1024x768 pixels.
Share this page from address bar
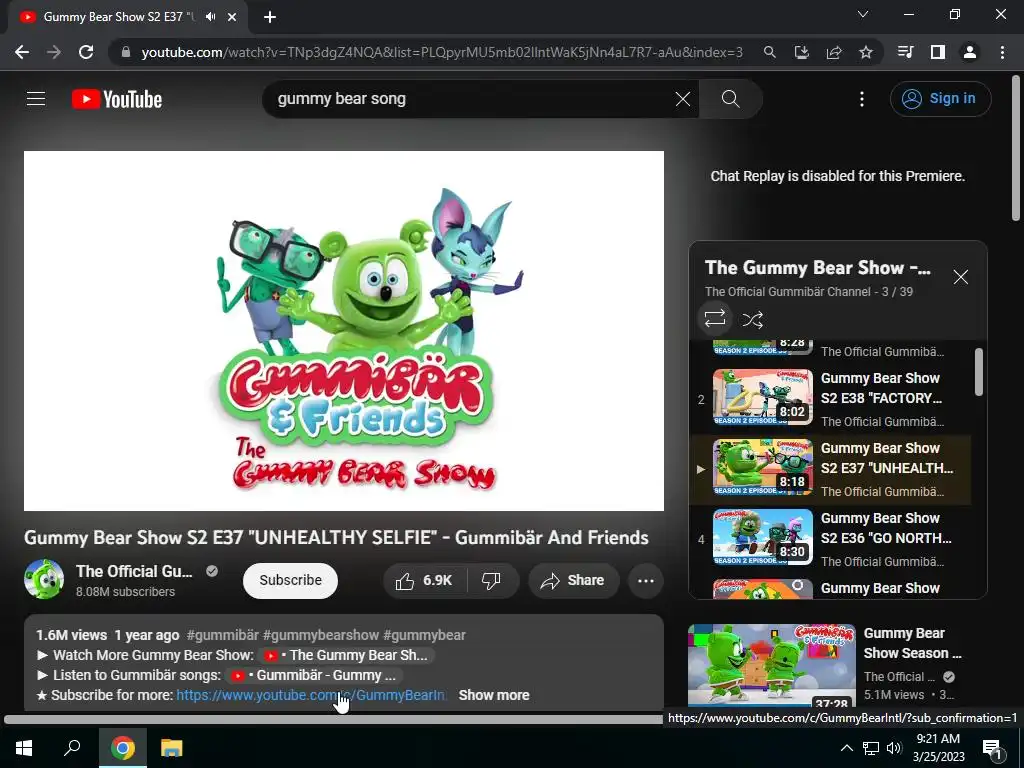[x=834, y=52]
